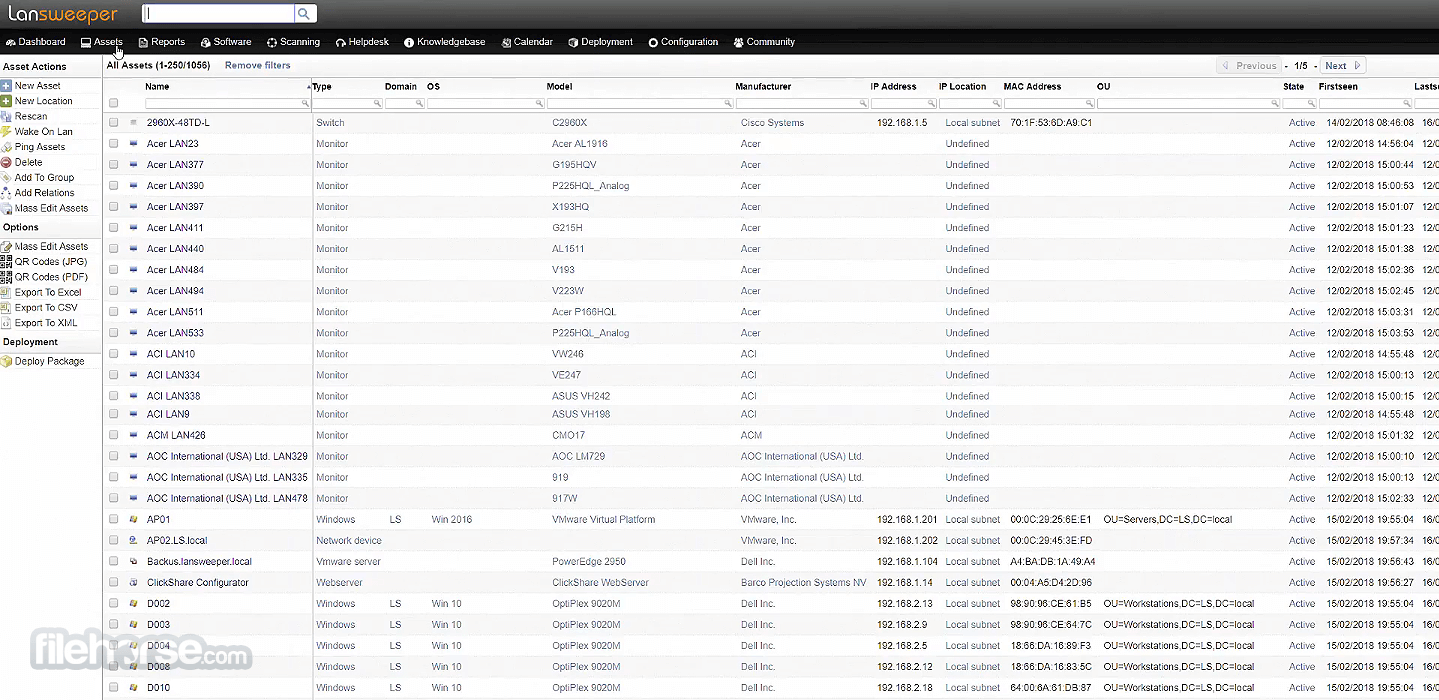The width and height of the screenshot is (1439, 700).
Task: Click the switch icon for 2960X-48TD-L
Action: 133,123
